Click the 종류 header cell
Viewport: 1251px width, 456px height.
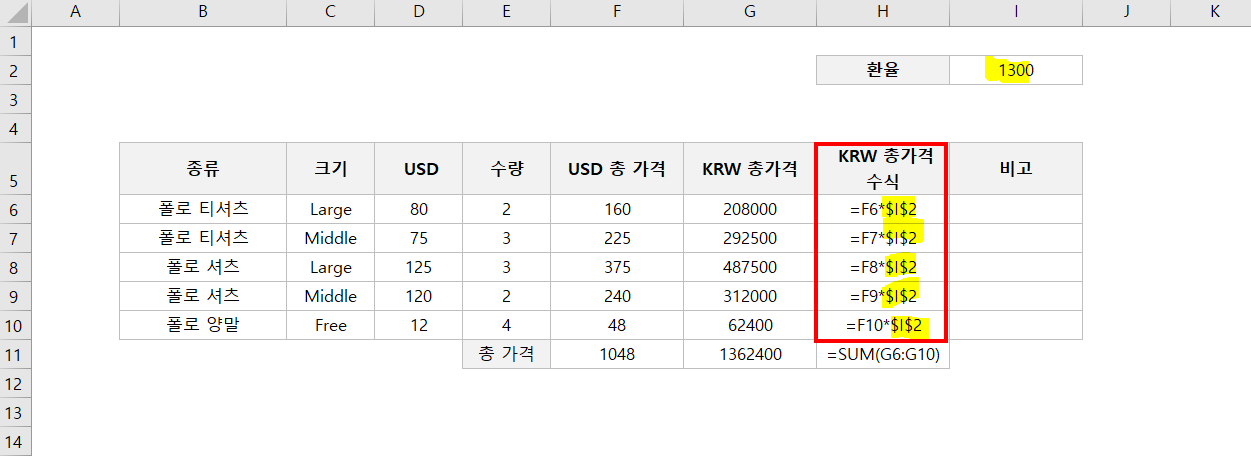(203, 168)
